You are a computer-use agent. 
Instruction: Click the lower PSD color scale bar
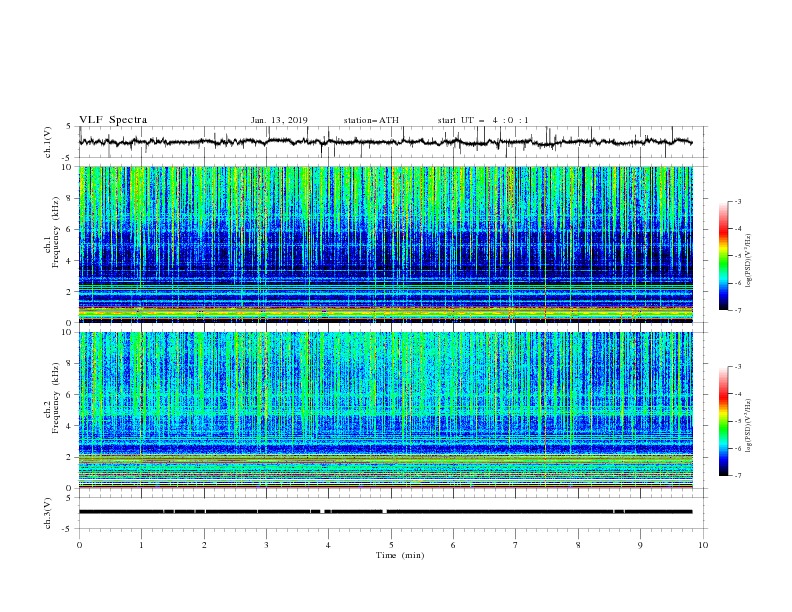(x=723, y=421)
